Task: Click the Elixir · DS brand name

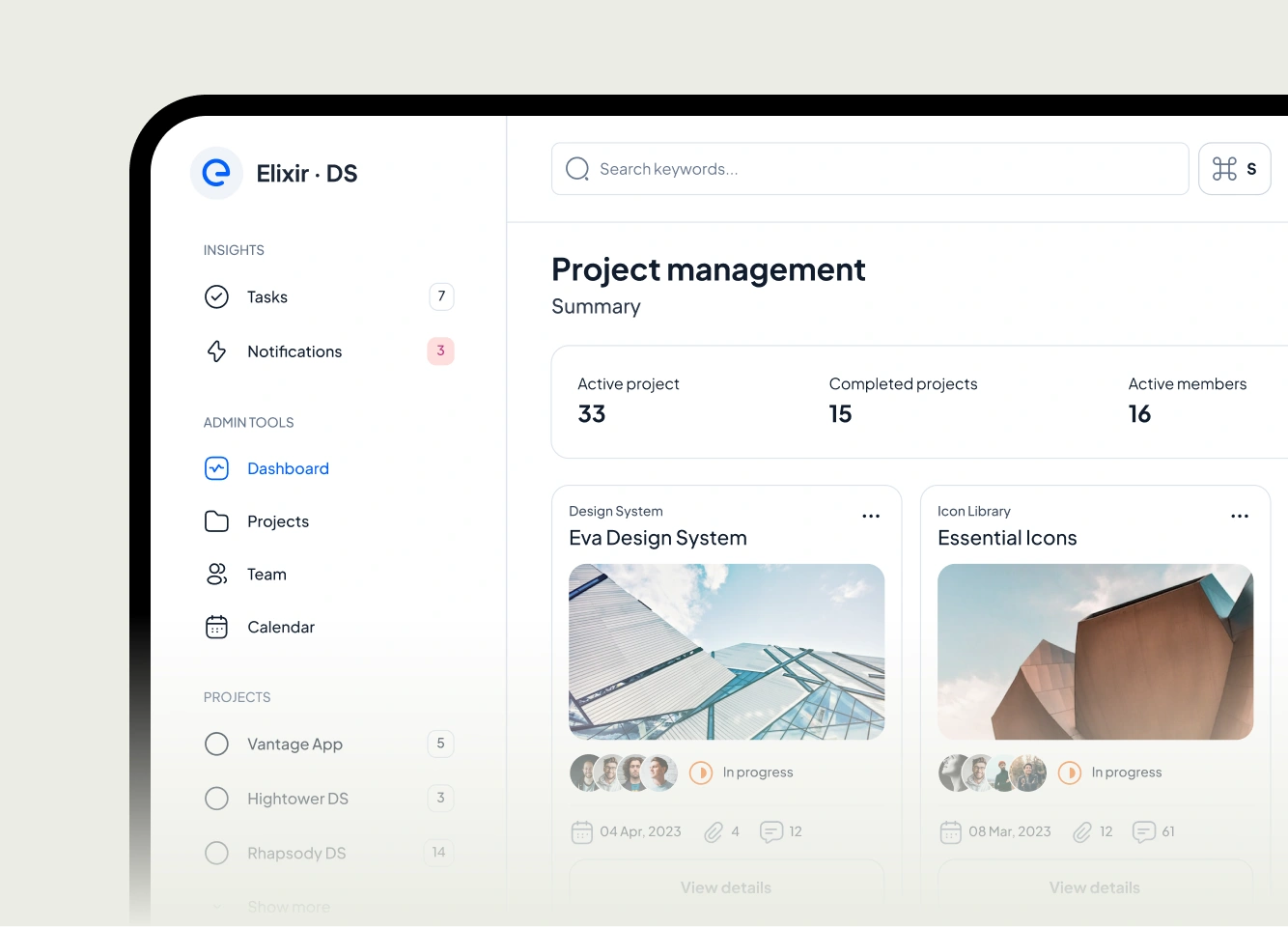Action: 307,174
